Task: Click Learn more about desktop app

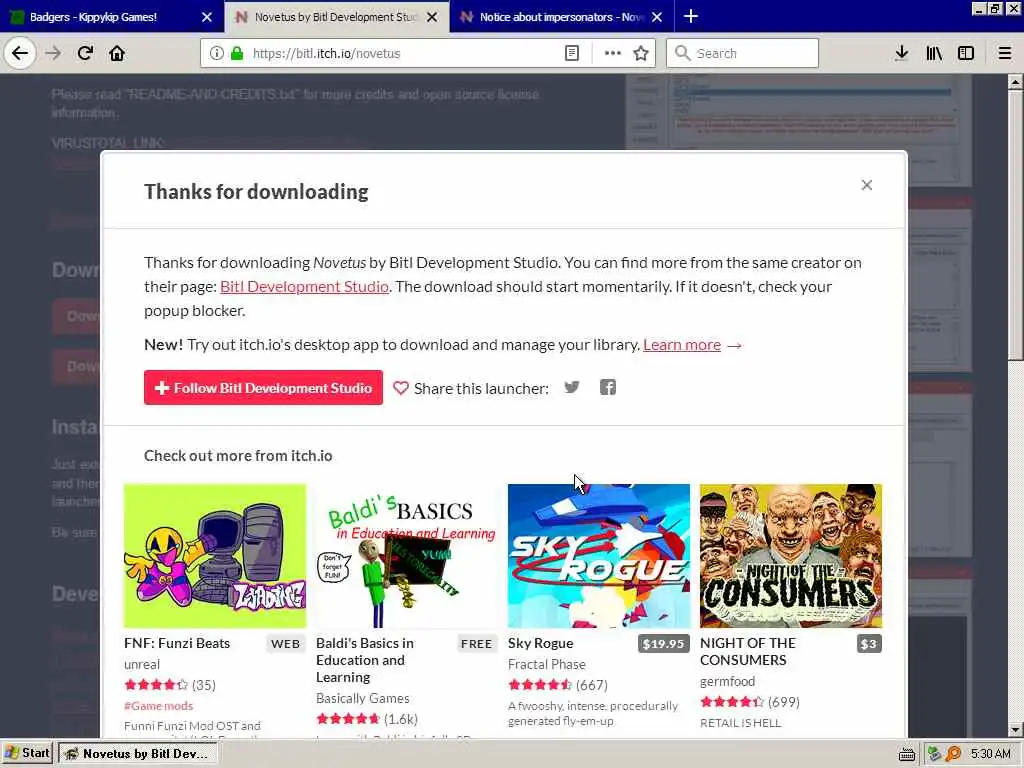Action: coord(682,344)
